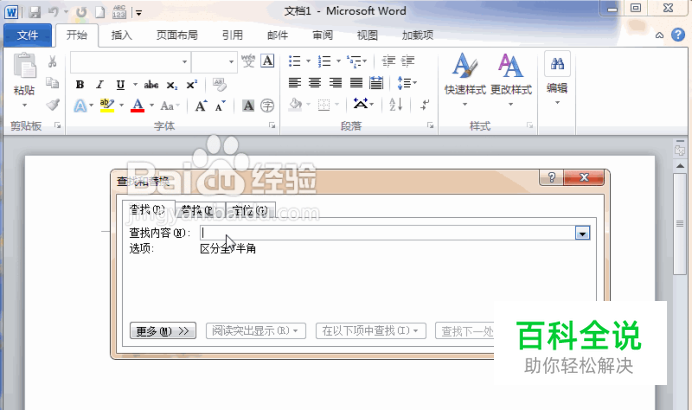
Task: Click the Clear Formatting eraser icon
Action: pyautogui.click(x=219, y=84)
